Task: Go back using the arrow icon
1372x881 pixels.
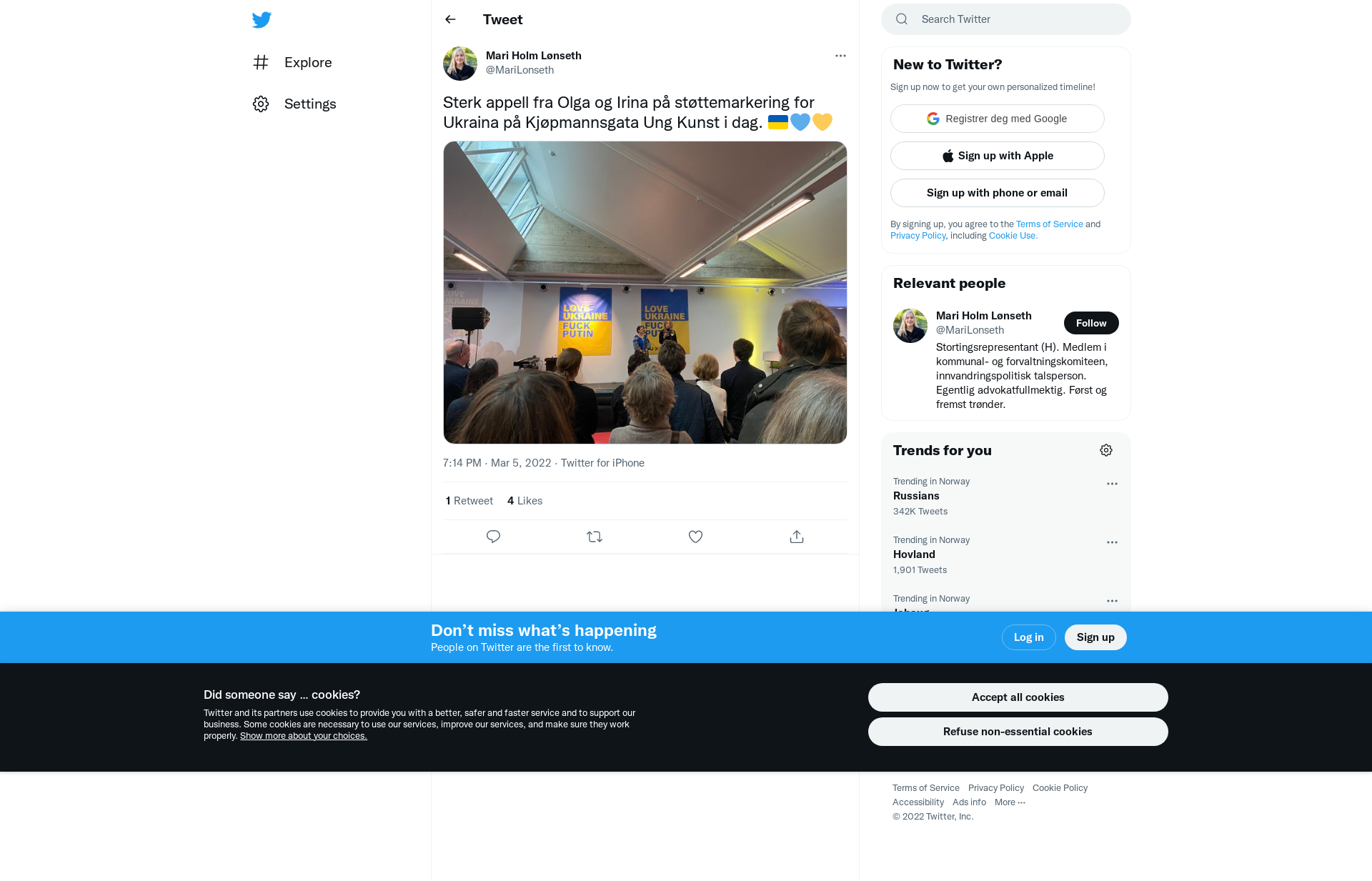Action: [x=450, y=19]
